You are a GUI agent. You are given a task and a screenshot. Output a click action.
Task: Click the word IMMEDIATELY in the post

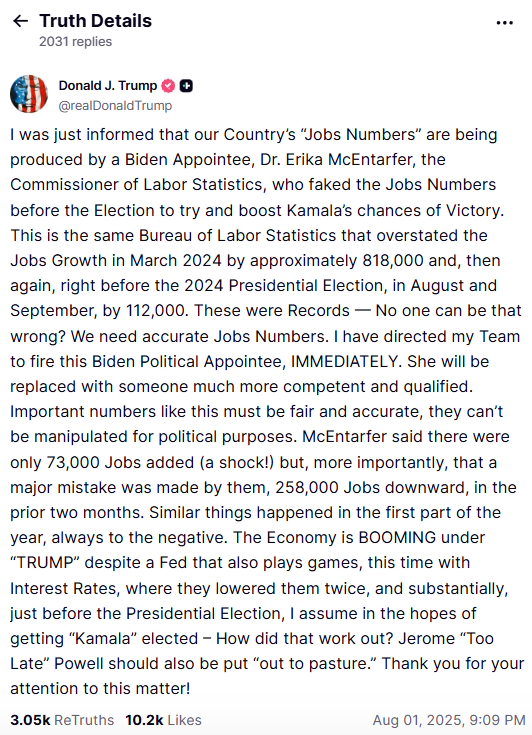click(345, 361)
